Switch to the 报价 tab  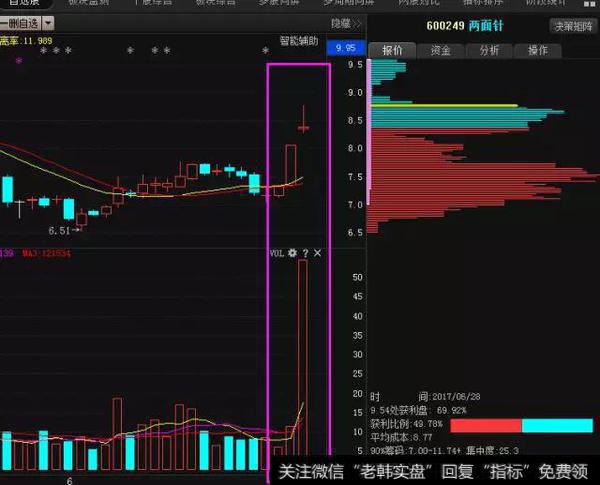click(393, 49)
